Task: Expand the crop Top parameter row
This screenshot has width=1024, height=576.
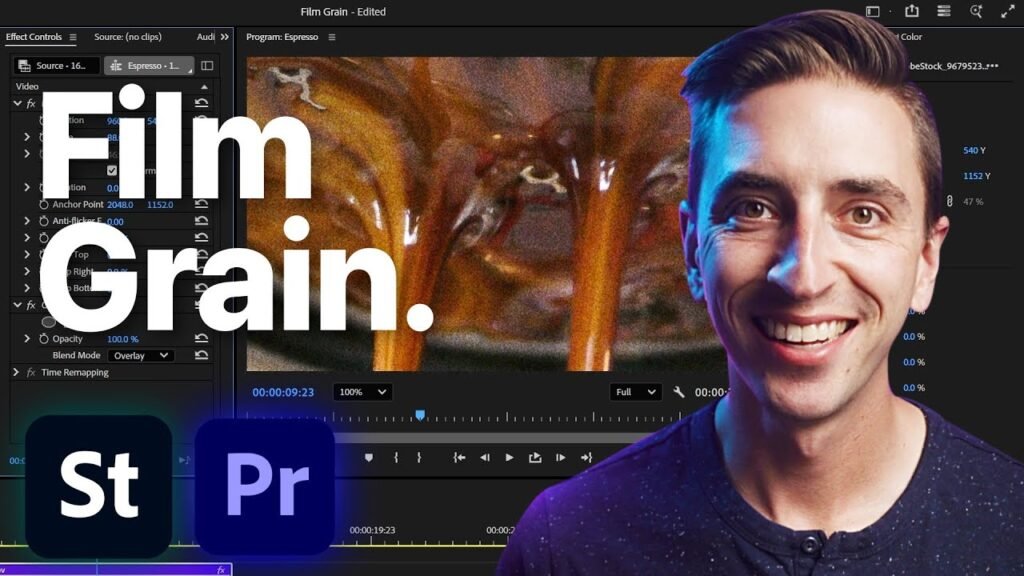Action: click(27, 255)
